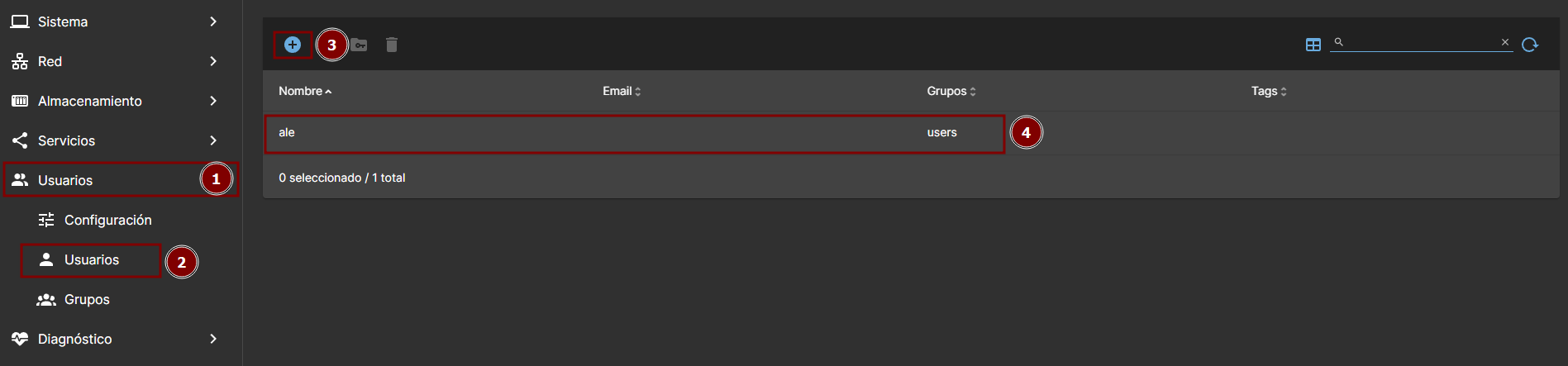Click the search magnifier icon
The image size is (1568, 366).
coord(1338,42)
